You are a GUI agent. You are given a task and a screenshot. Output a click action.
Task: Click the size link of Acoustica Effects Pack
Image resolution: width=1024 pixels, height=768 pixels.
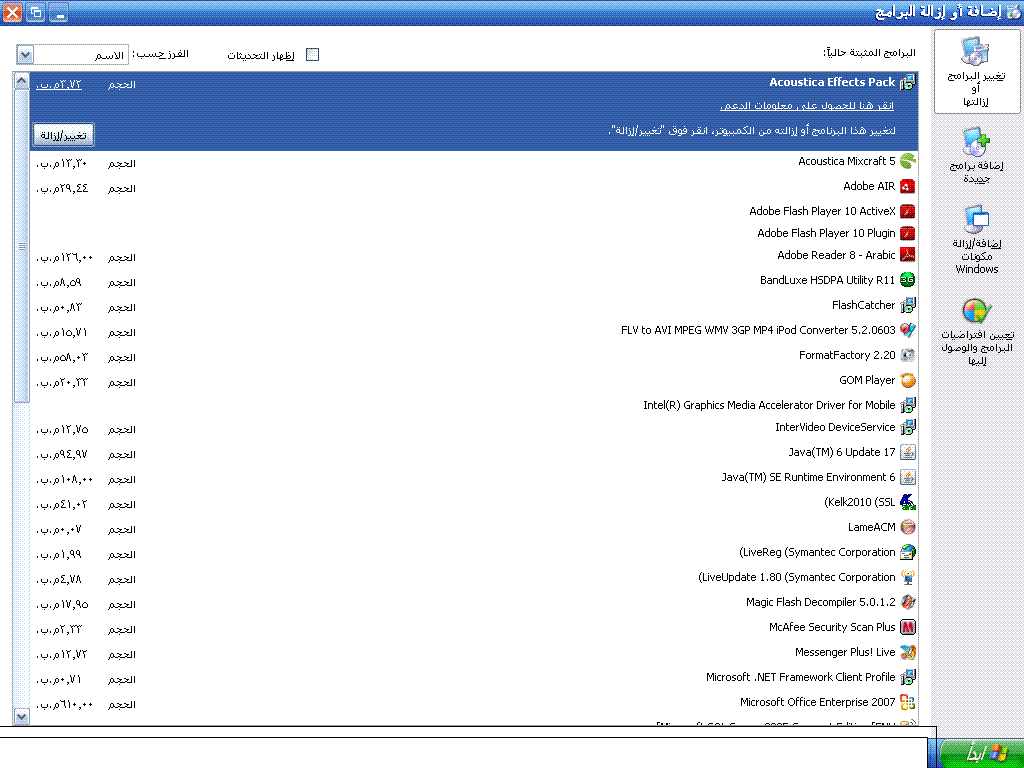59,85
